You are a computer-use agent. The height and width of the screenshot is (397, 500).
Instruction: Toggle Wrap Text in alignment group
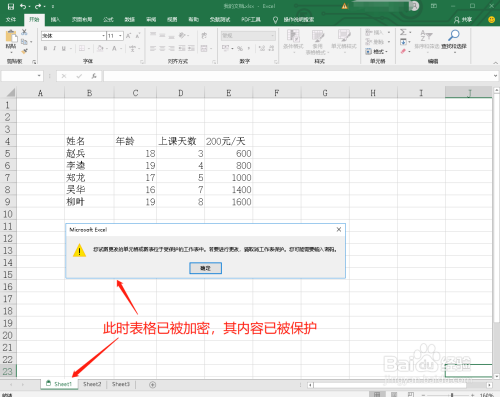pyautogui.click(x=204, y=35)
